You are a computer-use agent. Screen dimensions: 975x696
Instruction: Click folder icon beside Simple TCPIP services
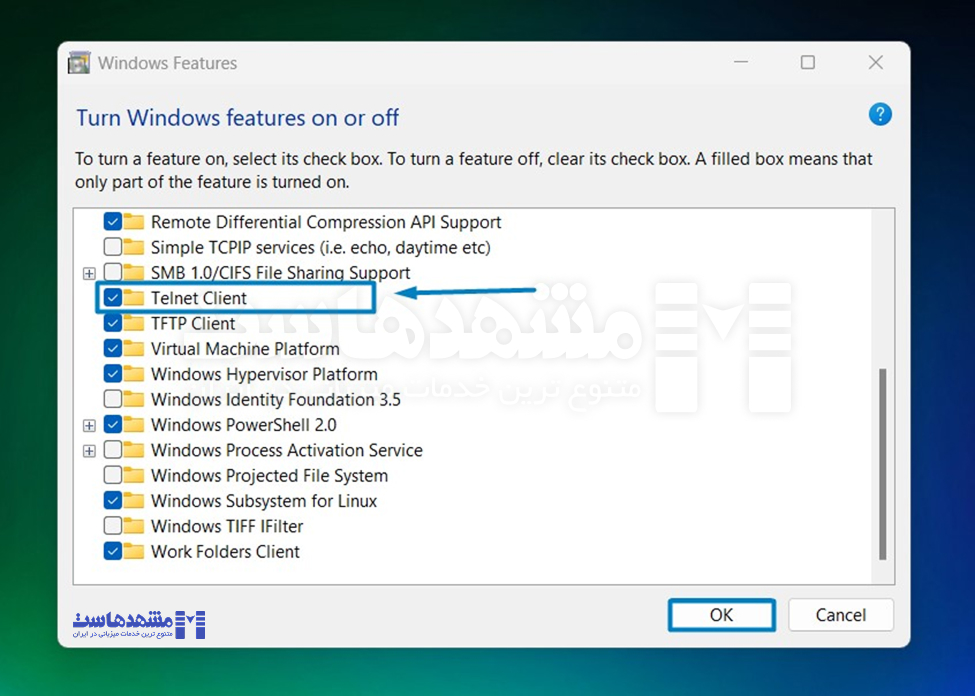[133, 247]
